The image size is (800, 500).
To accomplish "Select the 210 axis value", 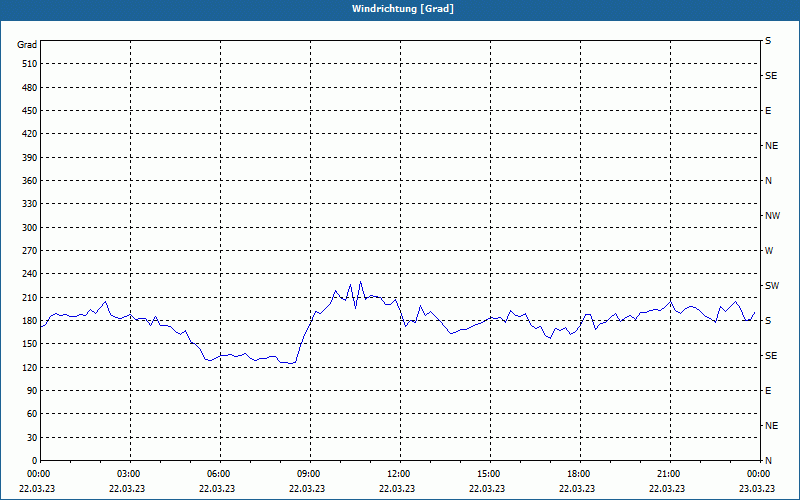I will 30,297.
